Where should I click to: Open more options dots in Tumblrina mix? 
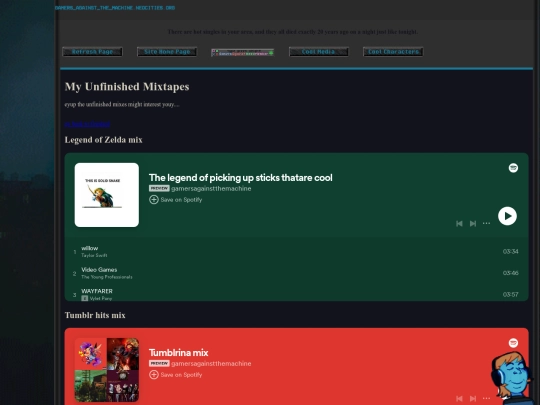click(x=486, y=398)
